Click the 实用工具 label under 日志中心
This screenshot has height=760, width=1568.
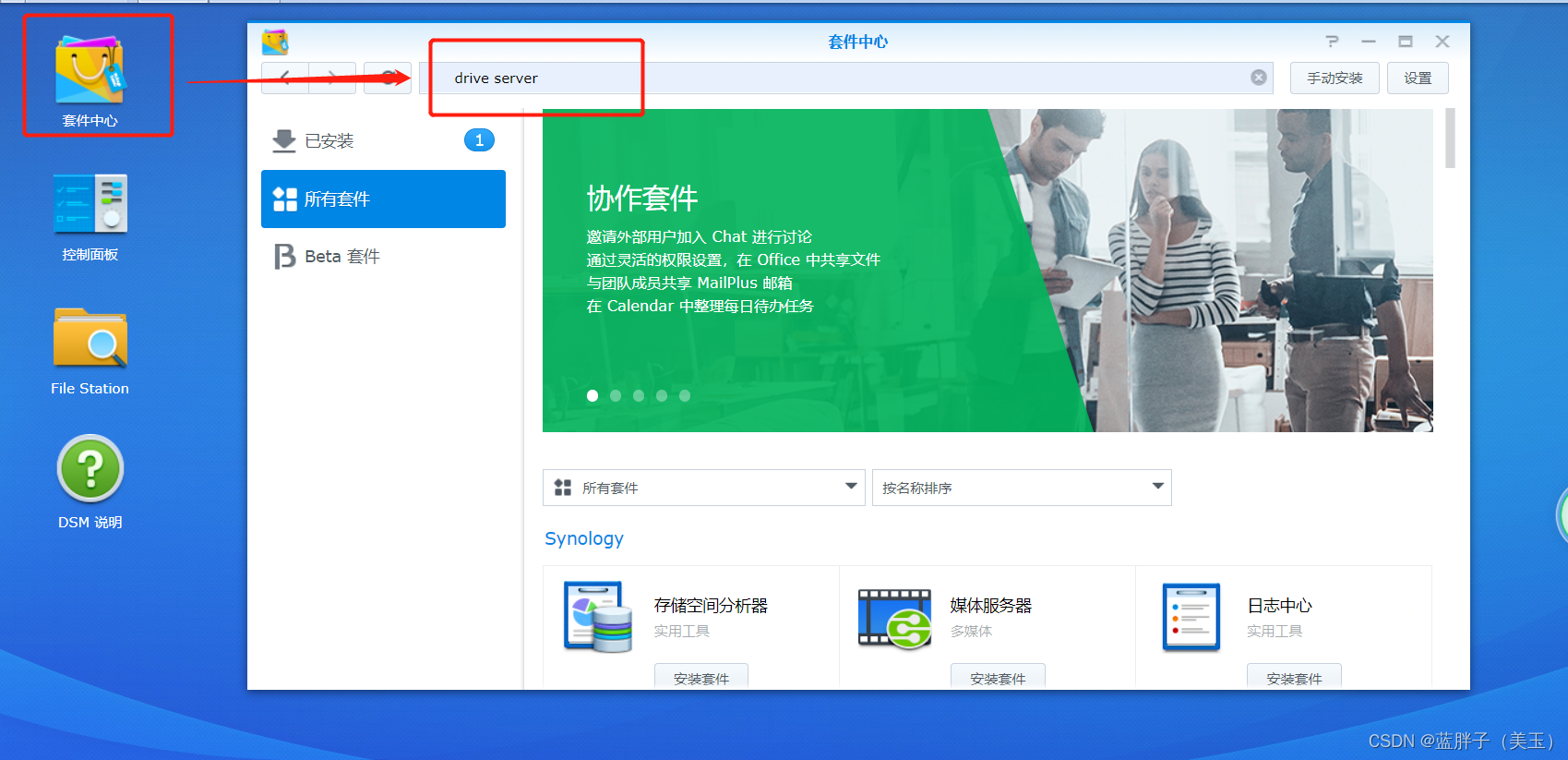pos(1275,631)
